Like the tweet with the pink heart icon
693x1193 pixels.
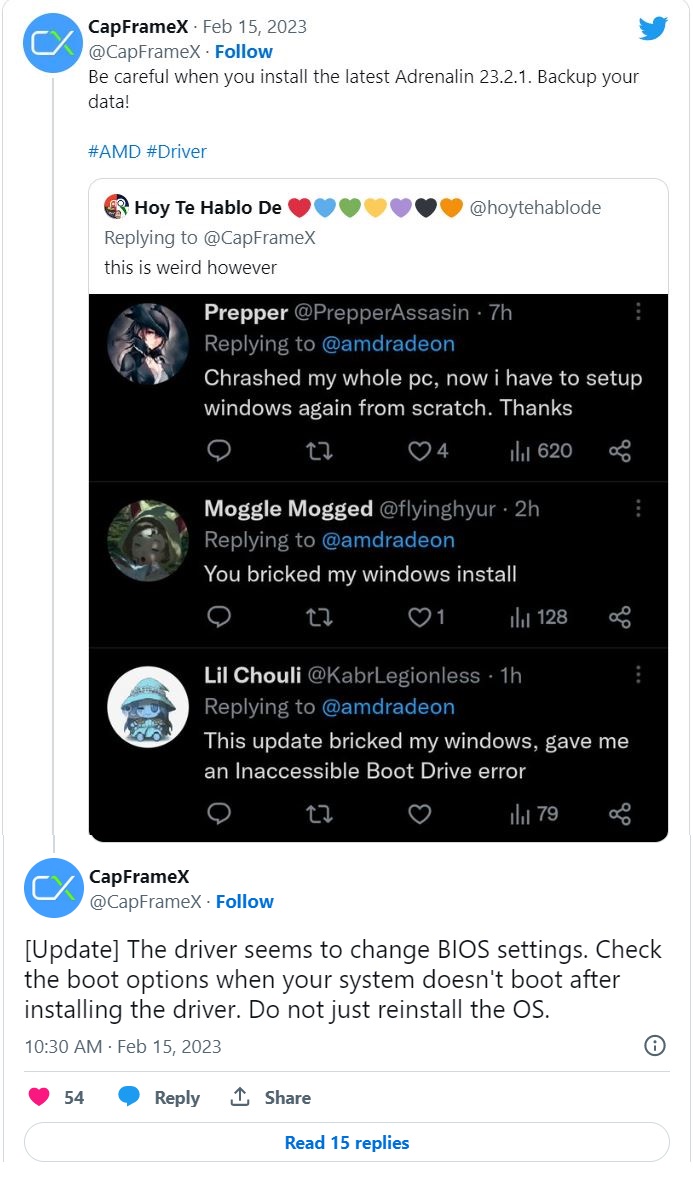tap(39, 1096)
